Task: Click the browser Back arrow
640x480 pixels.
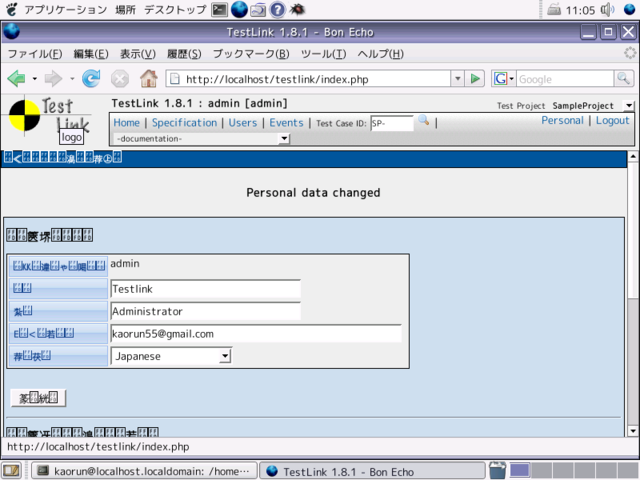Action: (16, 78)
